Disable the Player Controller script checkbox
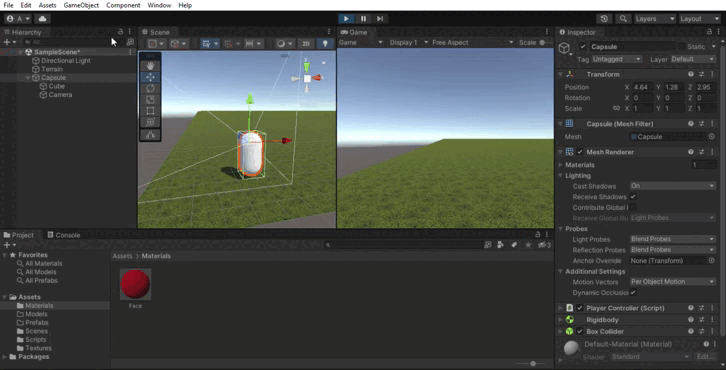Image resolution: width=726 pixels, height=370 pixels. pyautogui.click(x=580, y=308)
